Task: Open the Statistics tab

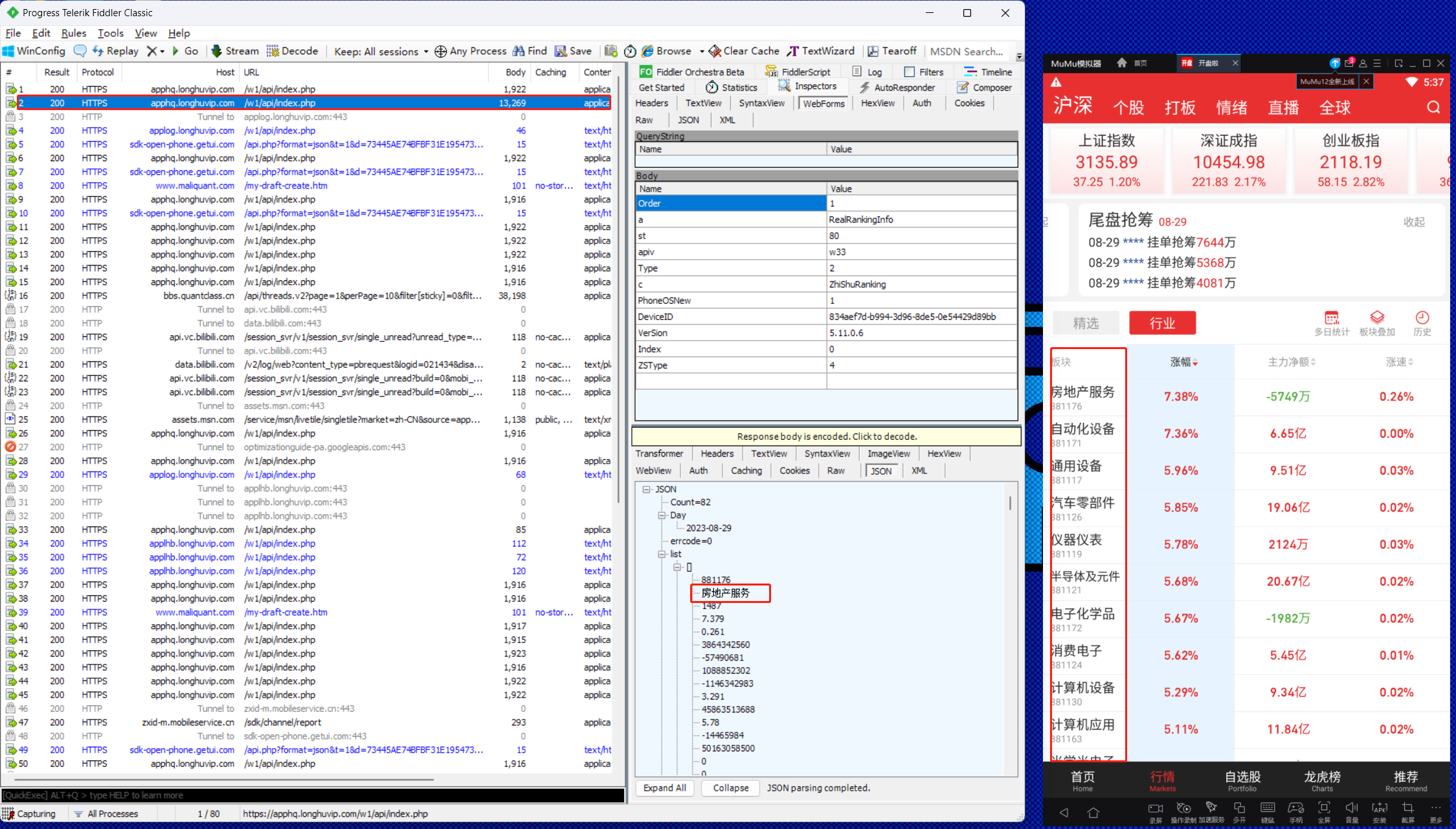Action: point(732,87)
